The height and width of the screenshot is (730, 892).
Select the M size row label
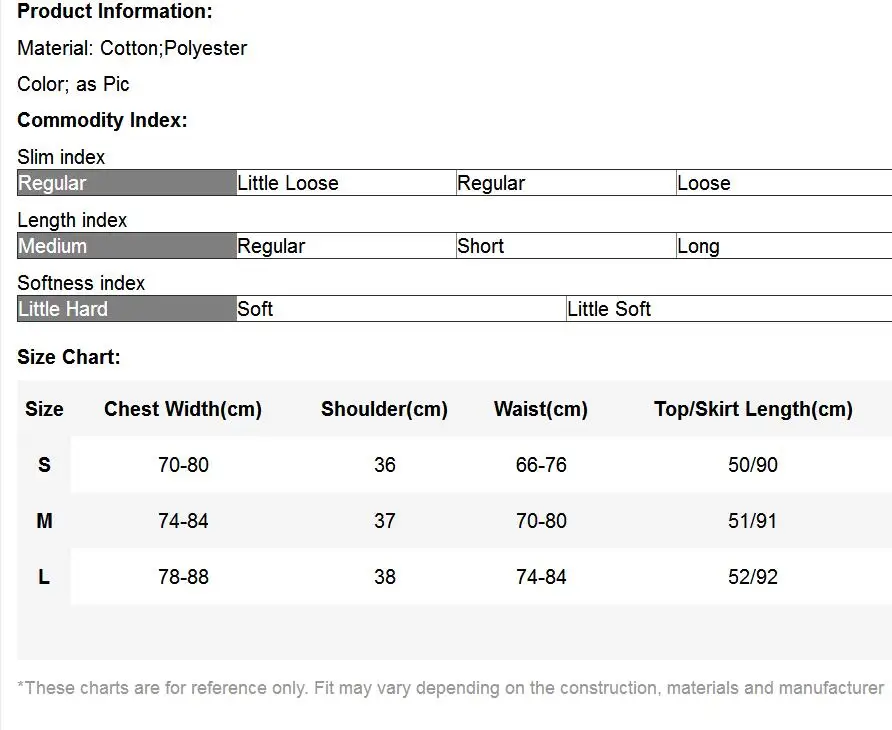coord(44,521)
